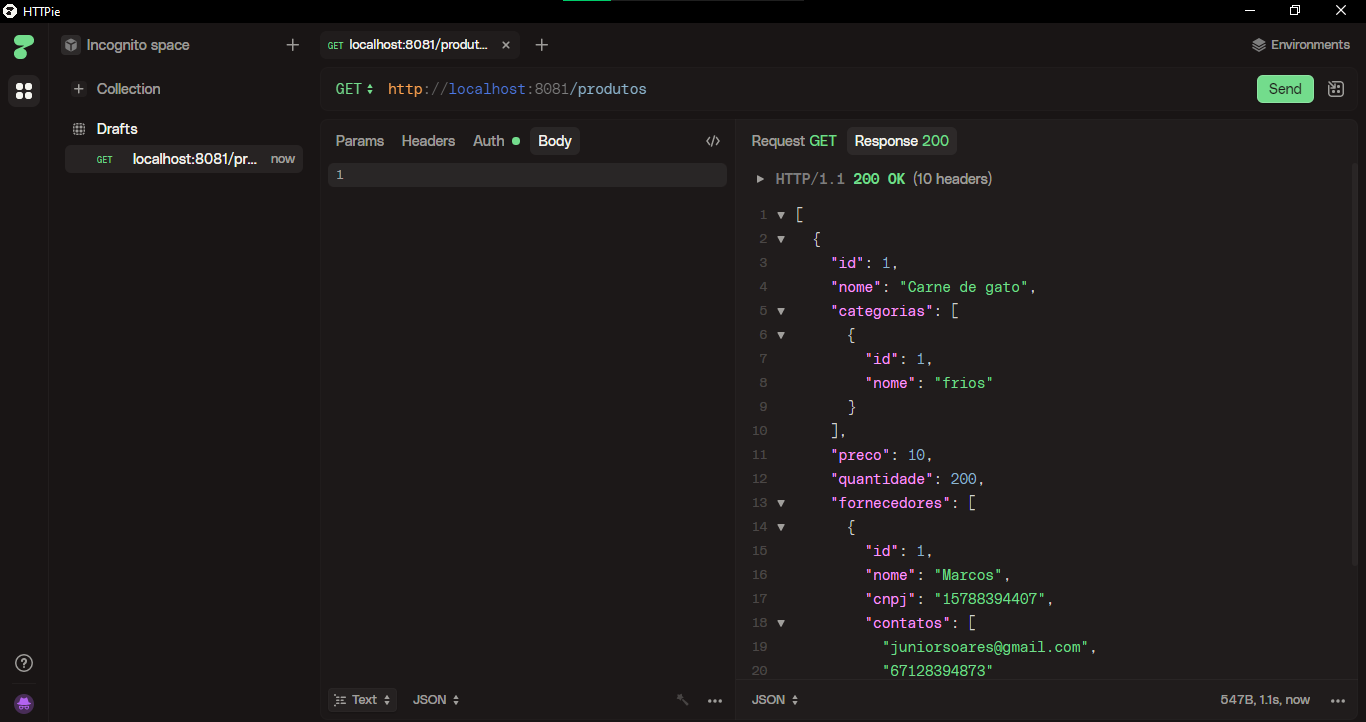Open the Environments button
1366x722 pixels.
tap(1300, 45)
